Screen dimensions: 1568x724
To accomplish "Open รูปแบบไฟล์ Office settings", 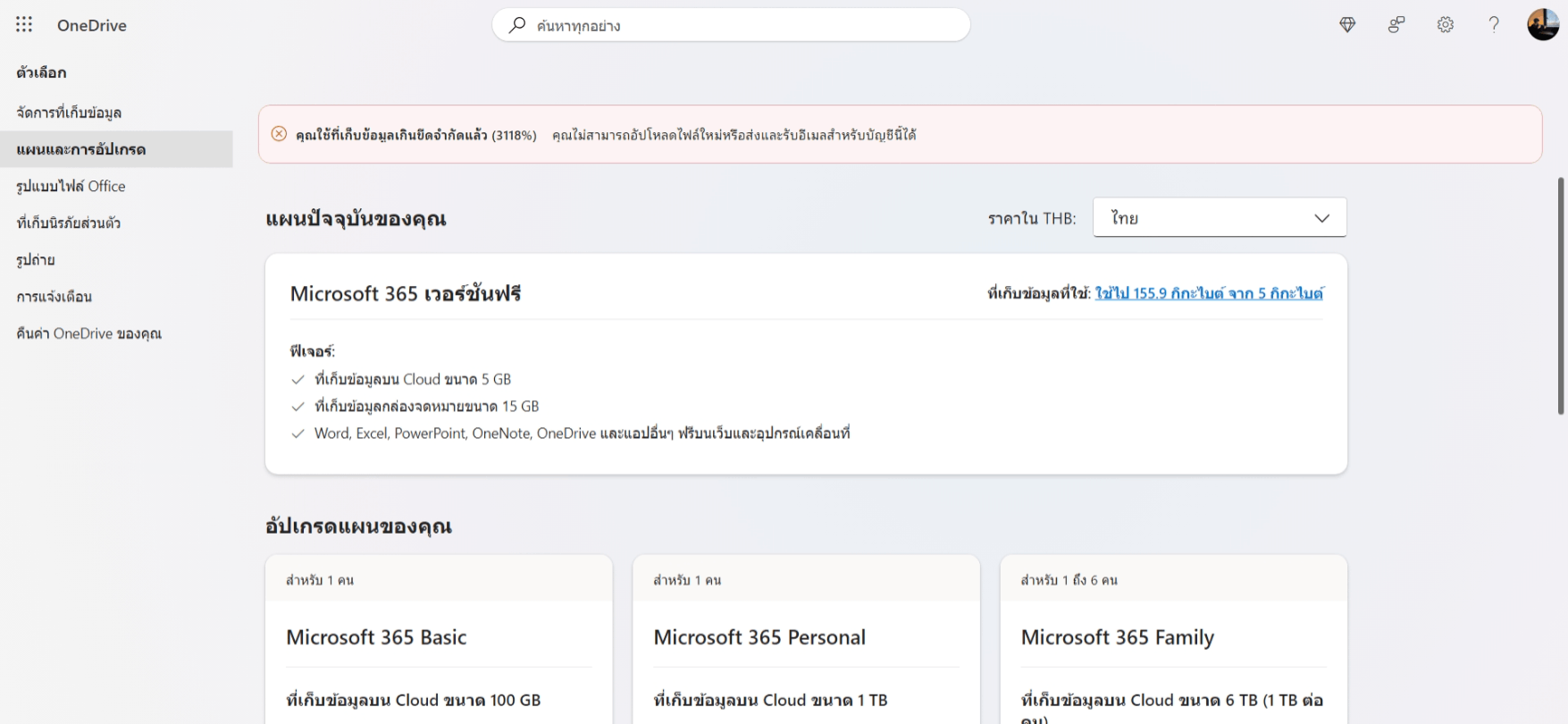I will 116,186.
